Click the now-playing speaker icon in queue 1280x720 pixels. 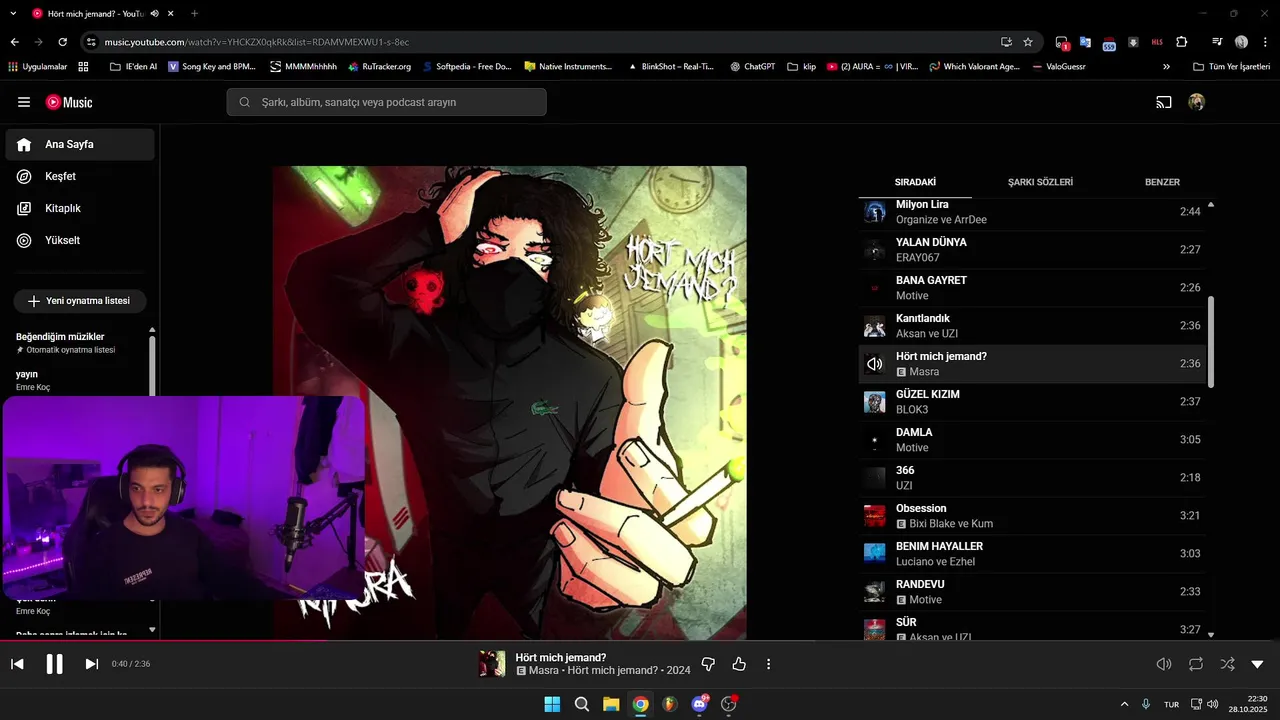click(875, 364)
